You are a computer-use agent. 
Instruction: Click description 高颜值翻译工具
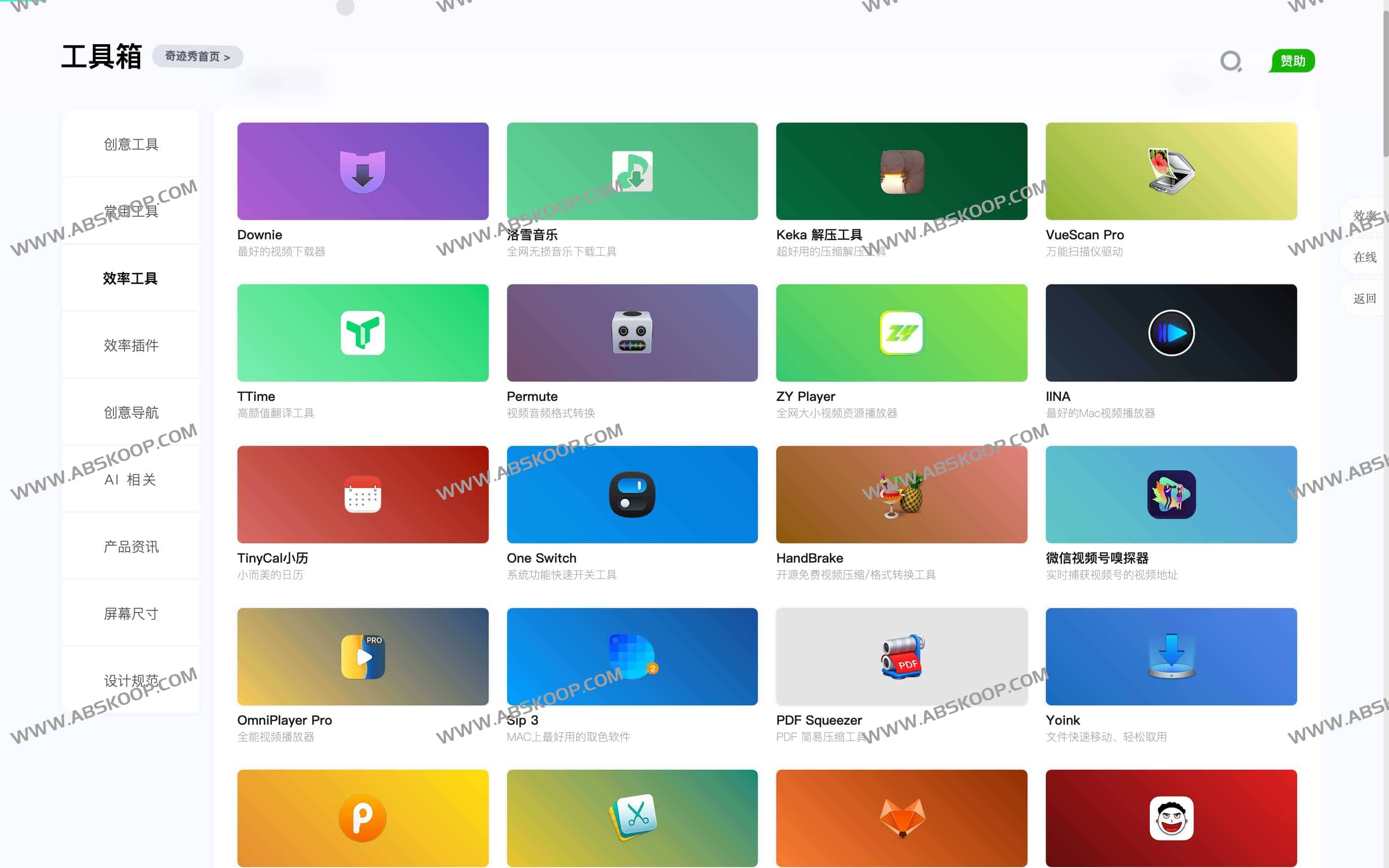276,413
